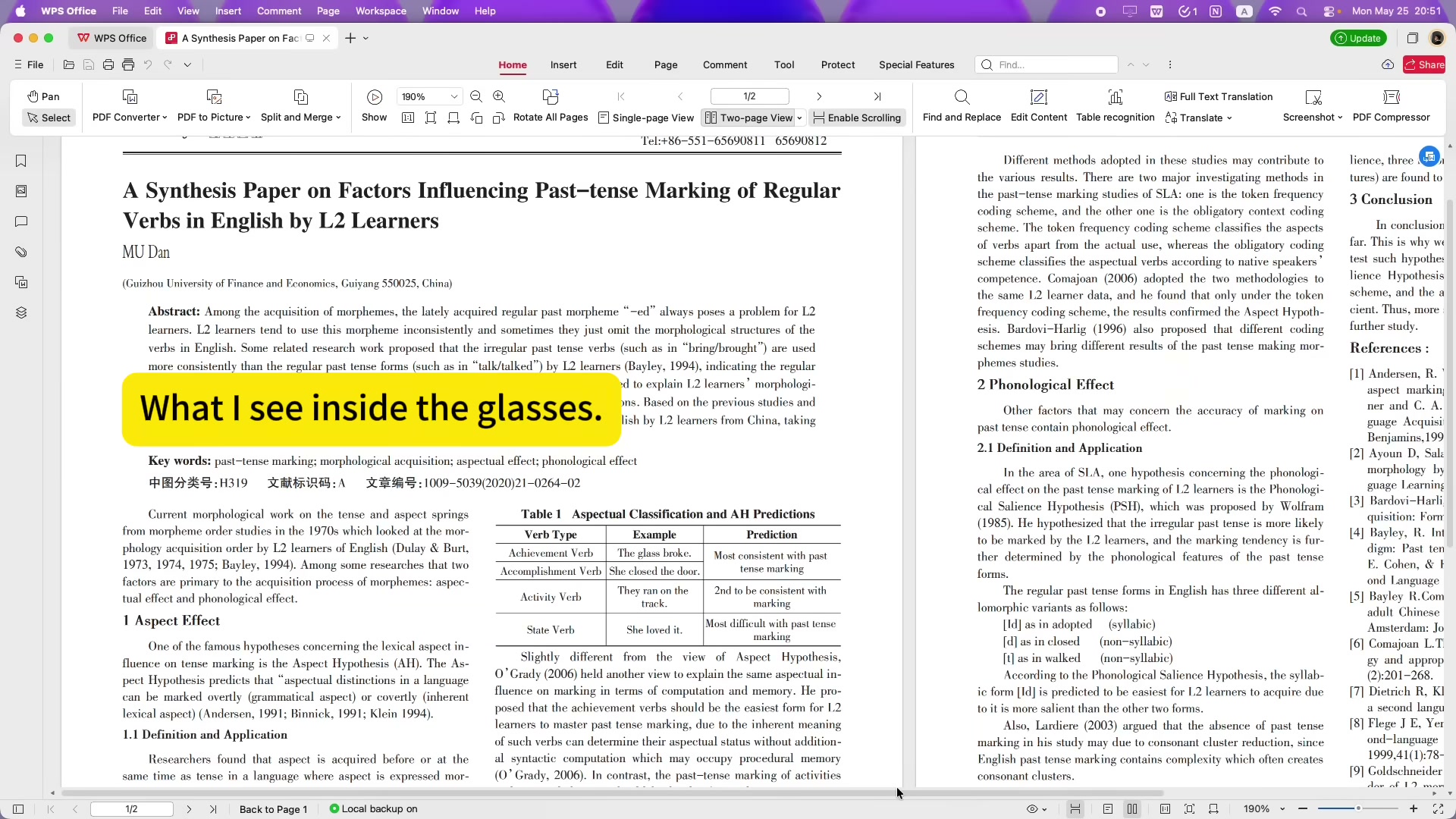This screenshot has height=819, width=1456.
Task: Start the Show slideshow mode
Action: (x=375, y=106)
